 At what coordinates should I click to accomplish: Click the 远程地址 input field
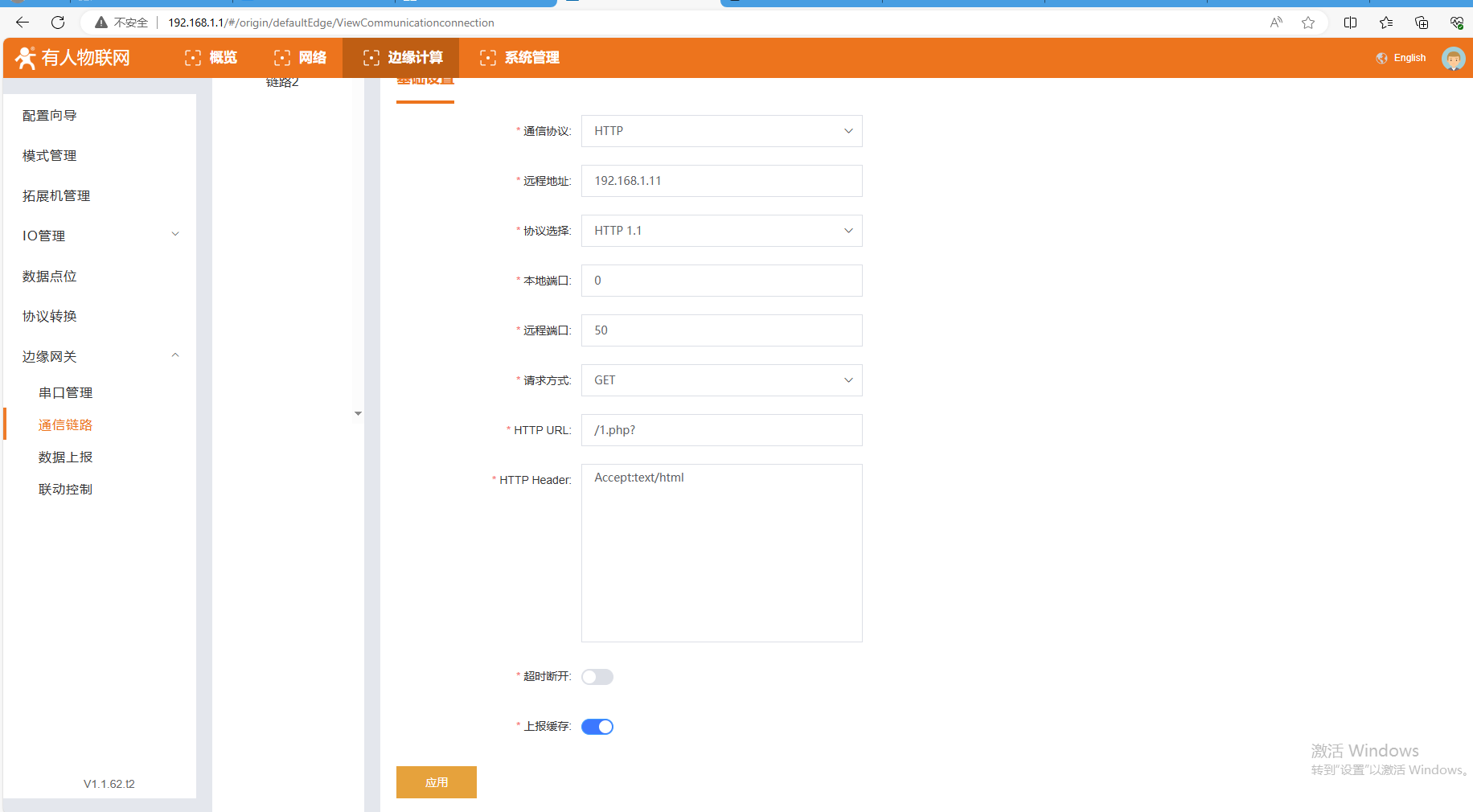pyautogui.click(x=721, y=181)
